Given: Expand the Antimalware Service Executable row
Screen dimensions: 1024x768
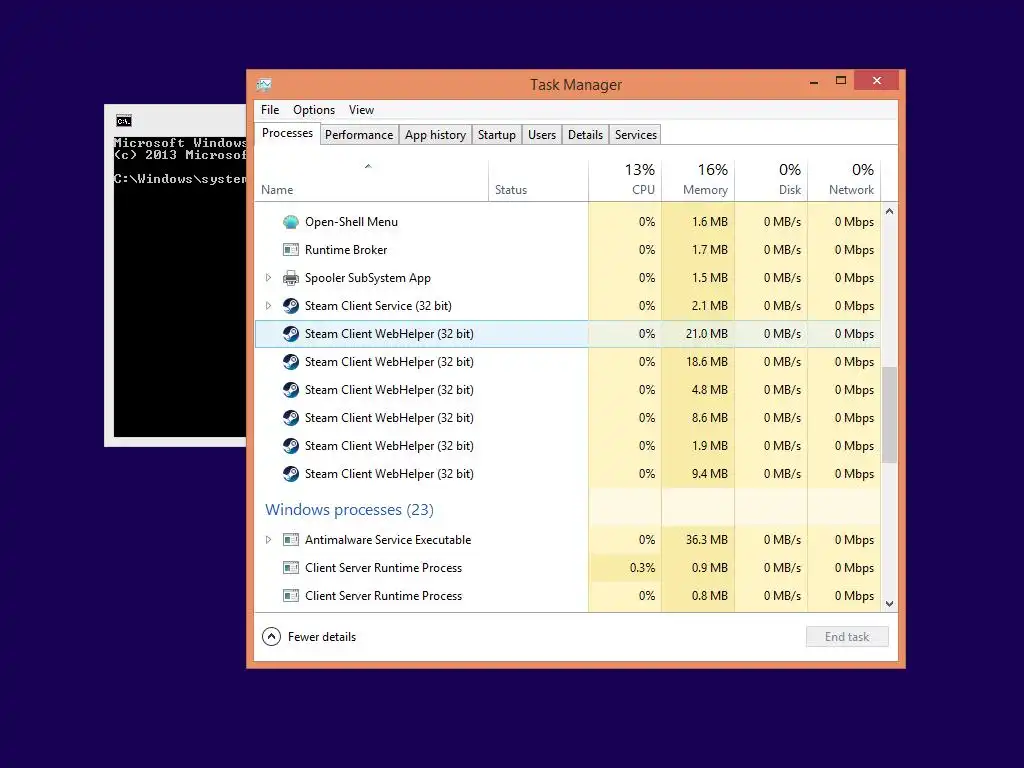Looking at the screenshot, I should pyautogui.click(x=268, y=539).
